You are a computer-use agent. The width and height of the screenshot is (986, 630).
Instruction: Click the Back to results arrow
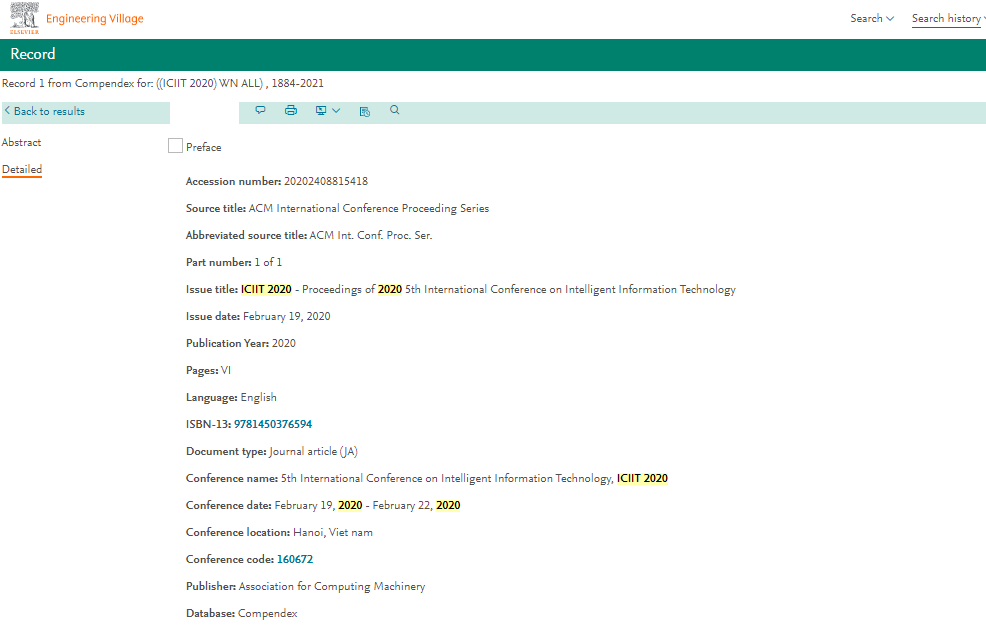(x=8, y=111)
